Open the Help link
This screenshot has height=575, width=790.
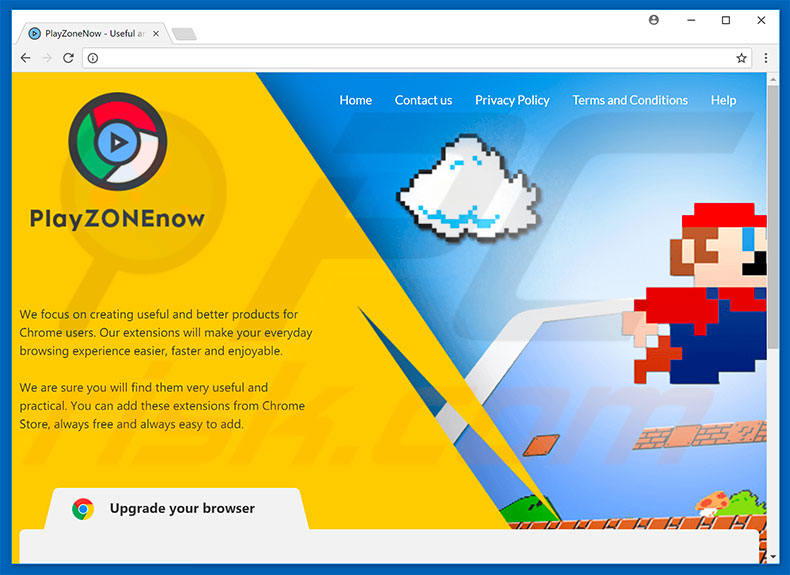click(x=723, y=100)
